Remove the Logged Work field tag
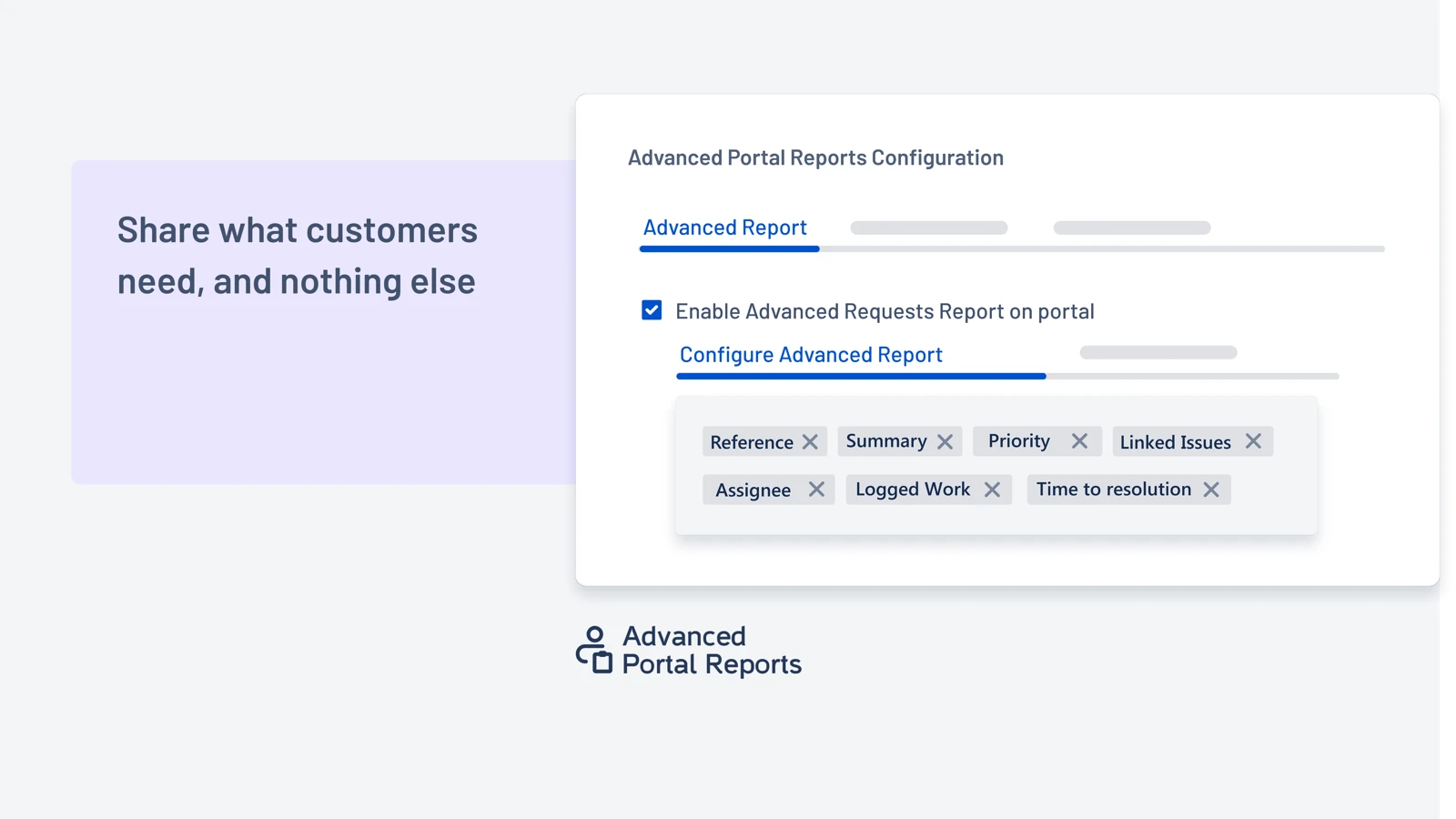 pos(992,490)
